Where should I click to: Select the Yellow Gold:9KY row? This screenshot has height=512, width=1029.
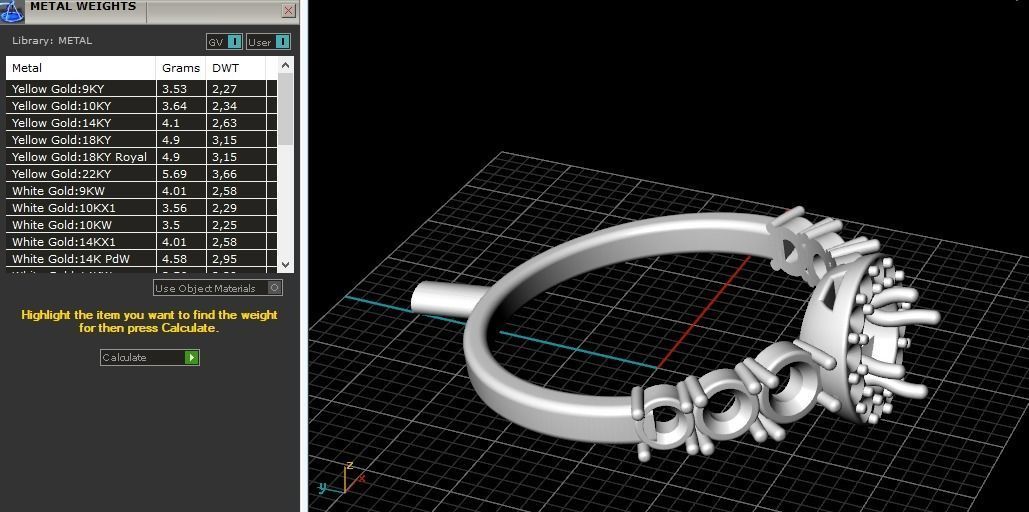point(141,89)
